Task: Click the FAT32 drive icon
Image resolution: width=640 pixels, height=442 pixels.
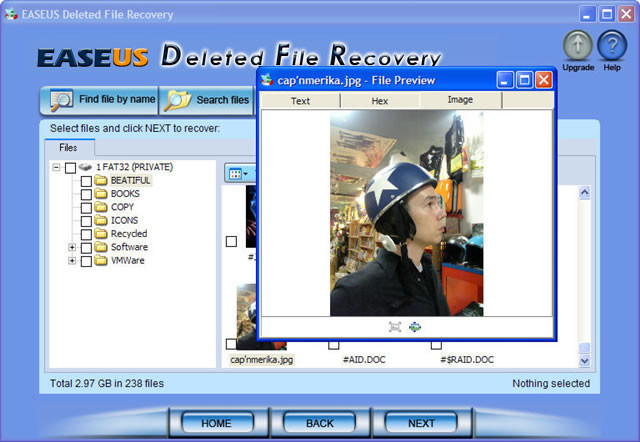Action: point(85,167)
